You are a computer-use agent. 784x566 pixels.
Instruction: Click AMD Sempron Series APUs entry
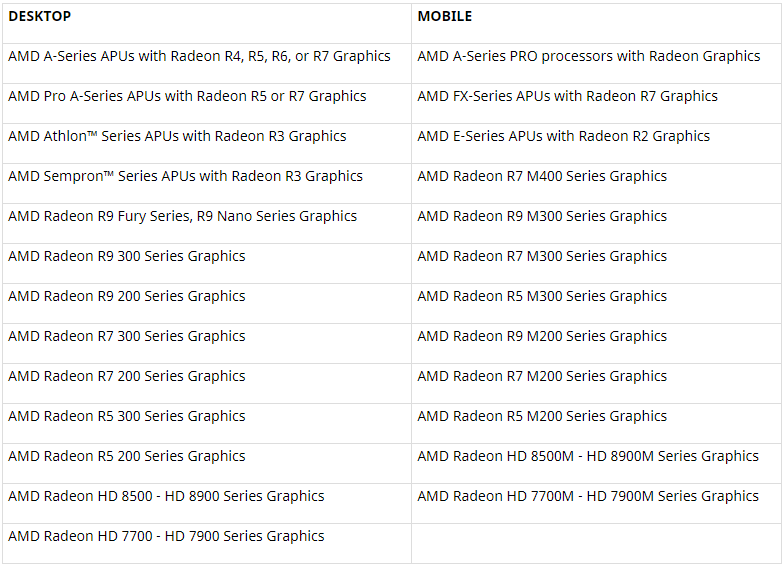185,177
